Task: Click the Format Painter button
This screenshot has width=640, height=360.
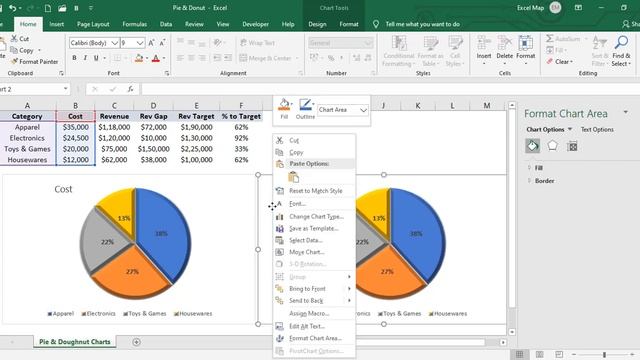Action: coord(34,62)
